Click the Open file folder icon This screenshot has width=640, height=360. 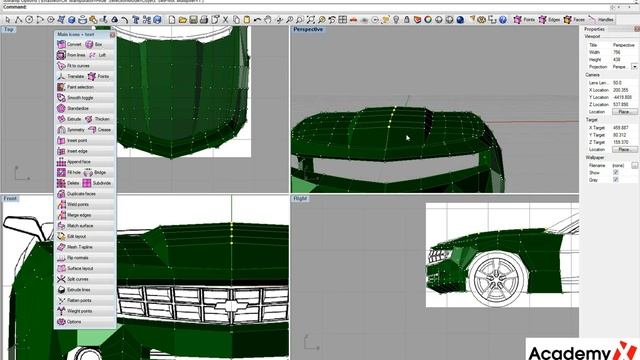click(182, 19)
